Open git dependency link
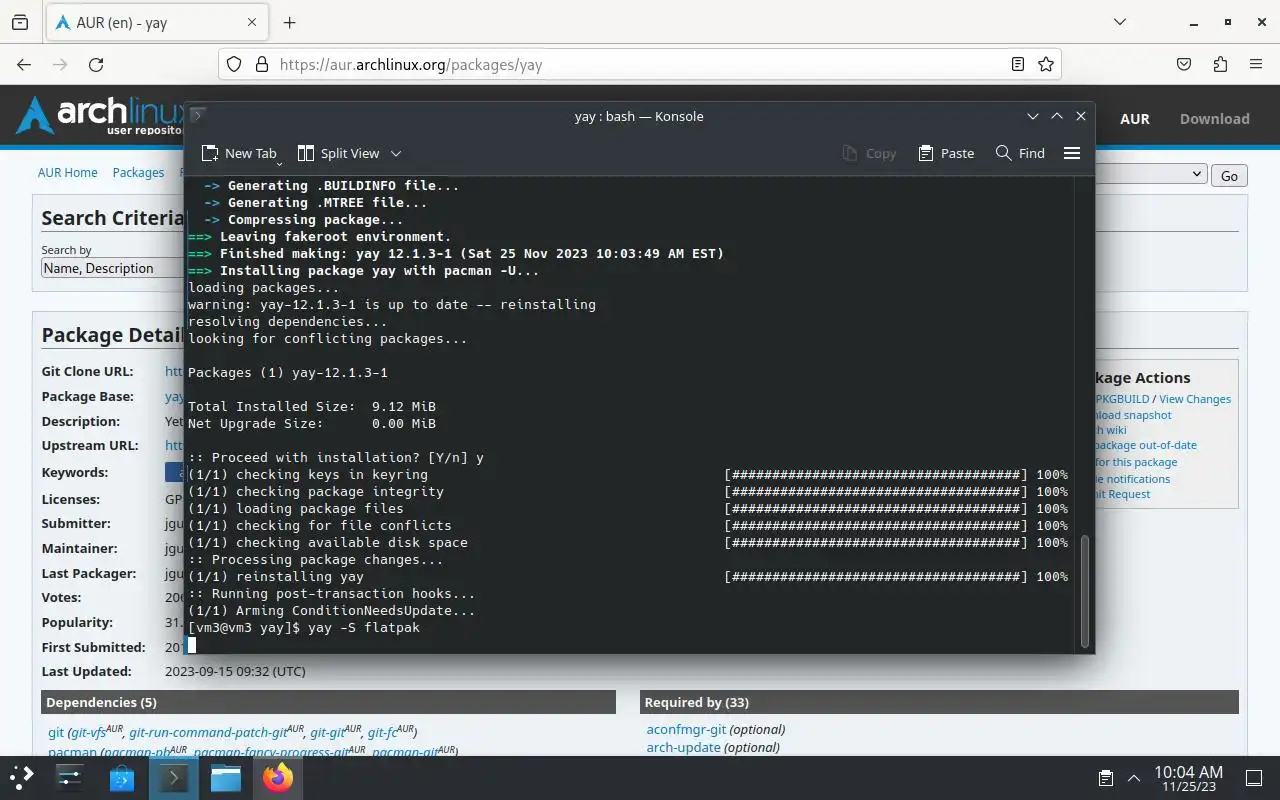This screenshot has width=1280, height=800. click(56, 733)
